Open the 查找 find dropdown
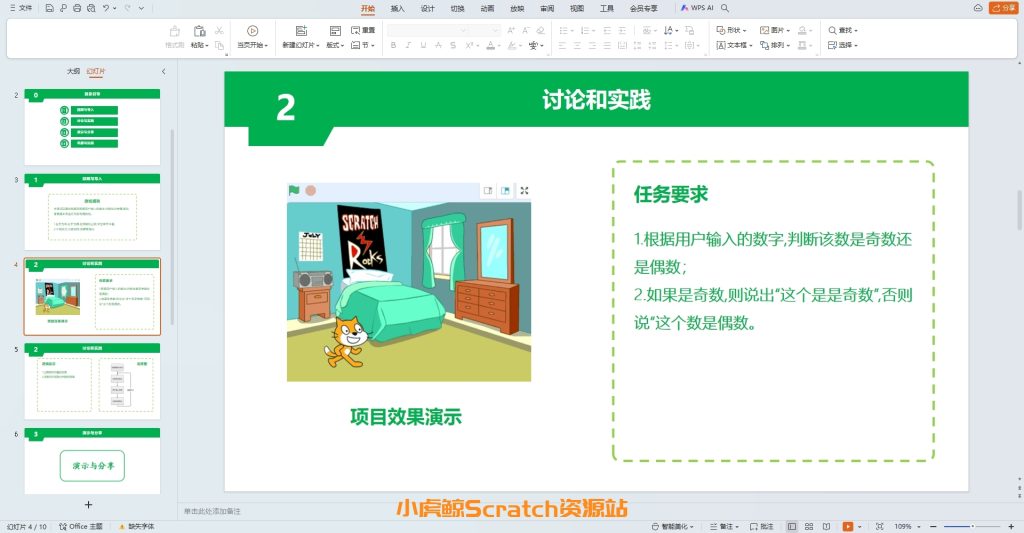 pyautogui.click(x=842, y=30)
